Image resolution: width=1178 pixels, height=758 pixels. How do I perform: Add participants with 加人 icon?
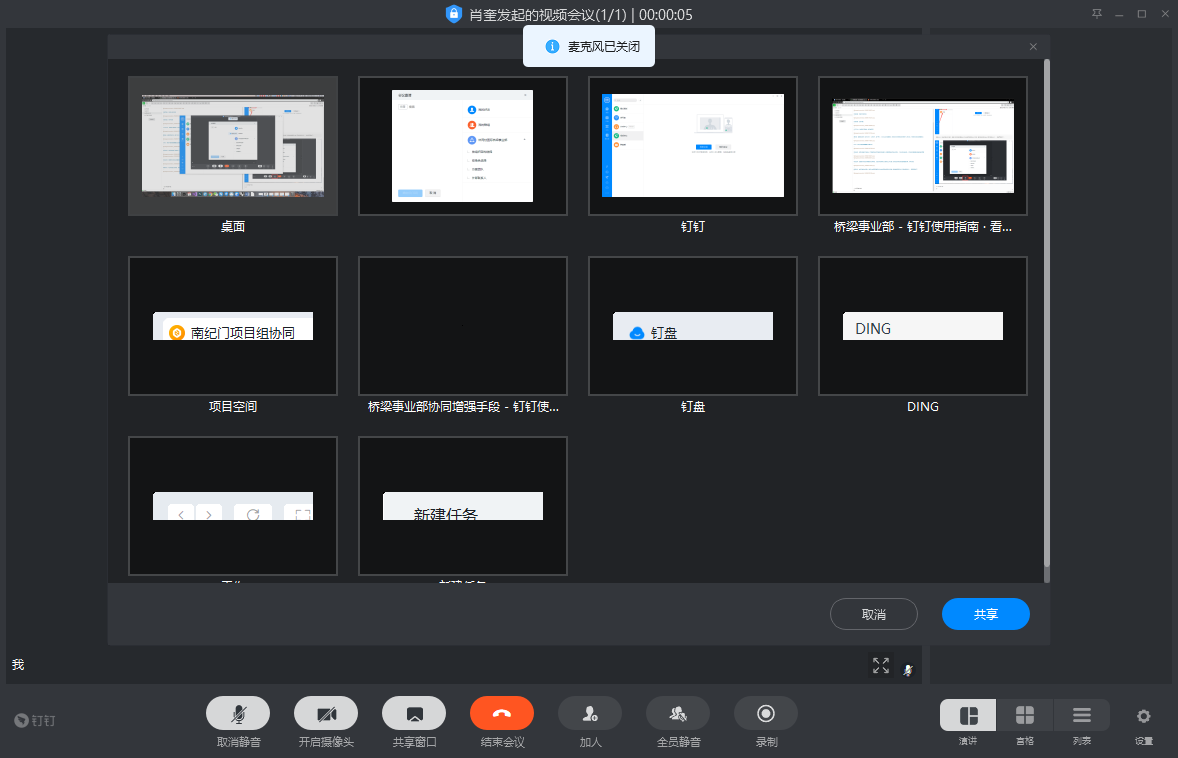coord(590,714)
